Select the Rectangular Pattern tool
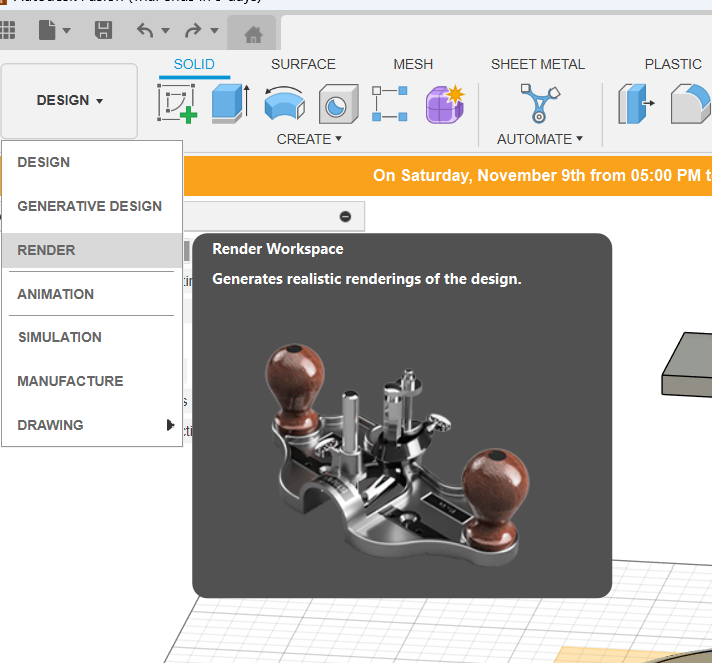 coord(390,104)
